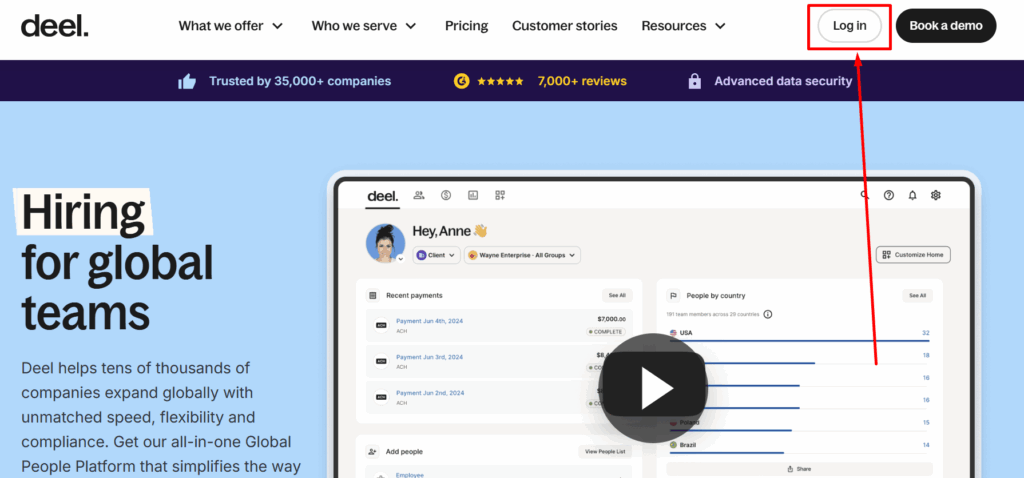Screen dimensions: 1024x478
Task: Click the search magnifier icon in dashboard
Action: (x=865, y=195)
